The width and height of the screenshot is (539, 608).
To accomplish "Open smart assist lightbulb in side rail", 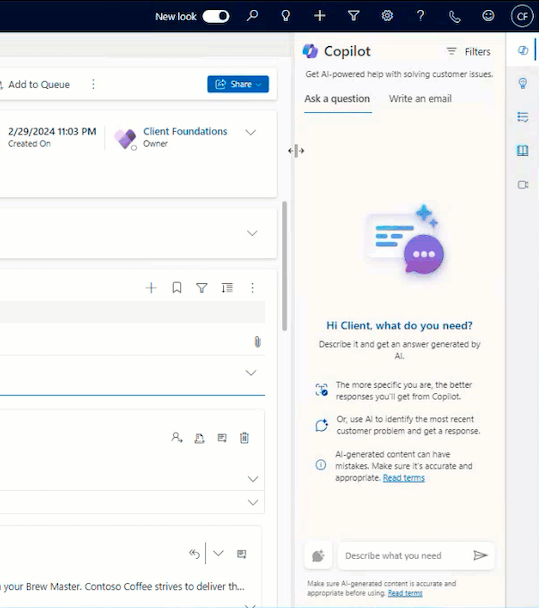I will pyautogui.click(x=523, y=83).
